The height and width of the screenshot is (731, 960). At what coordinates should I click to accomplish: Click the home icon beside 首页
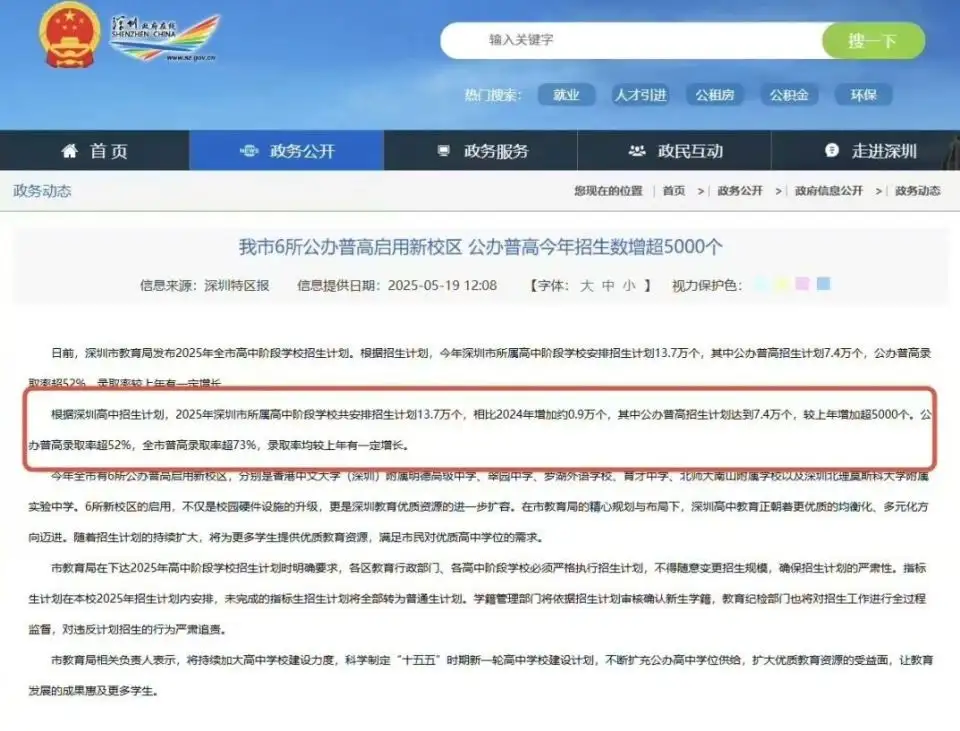tap(69, 151)
